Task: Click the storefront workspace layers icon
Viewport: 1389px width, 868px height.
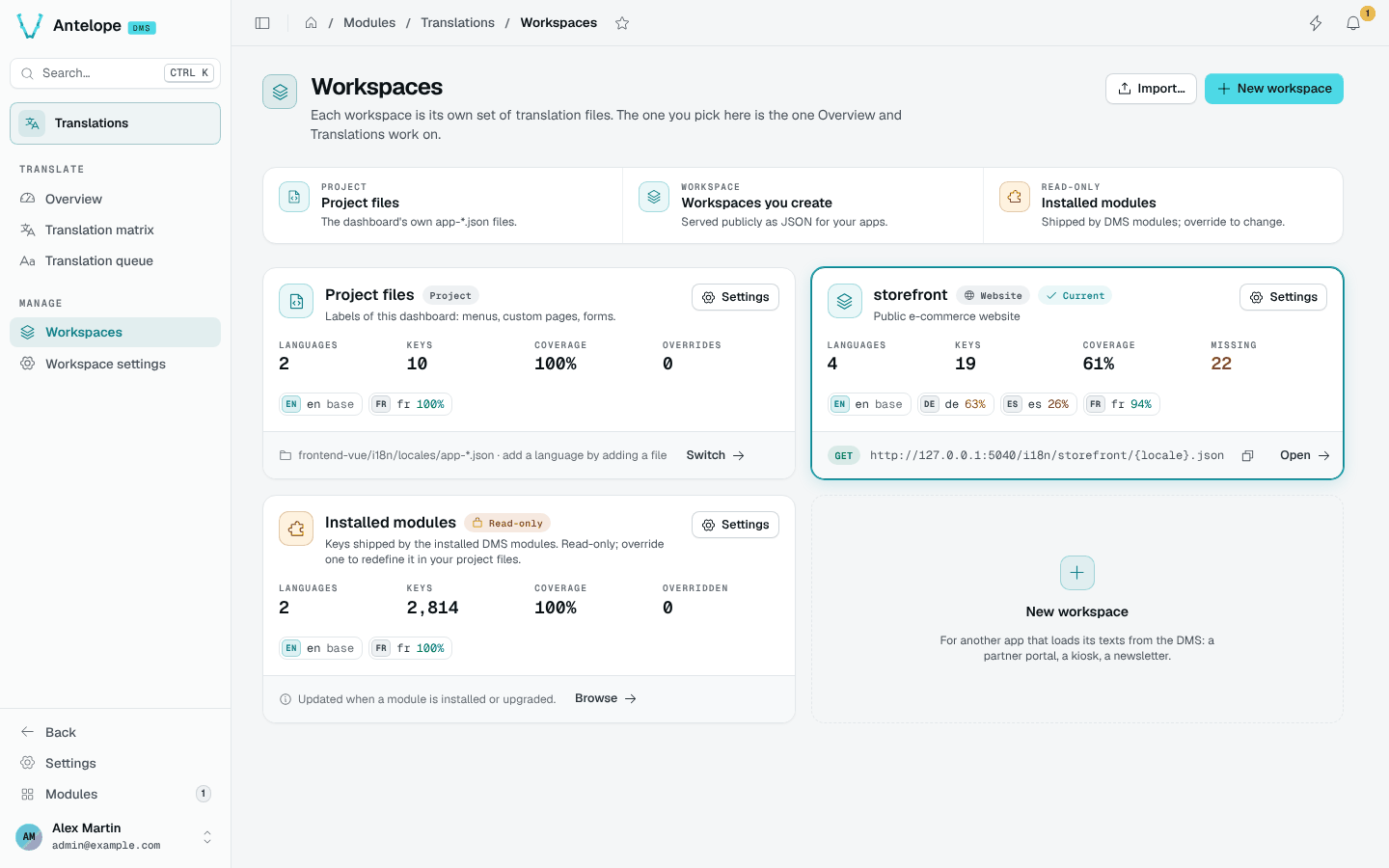Action: tap(845, 301)
